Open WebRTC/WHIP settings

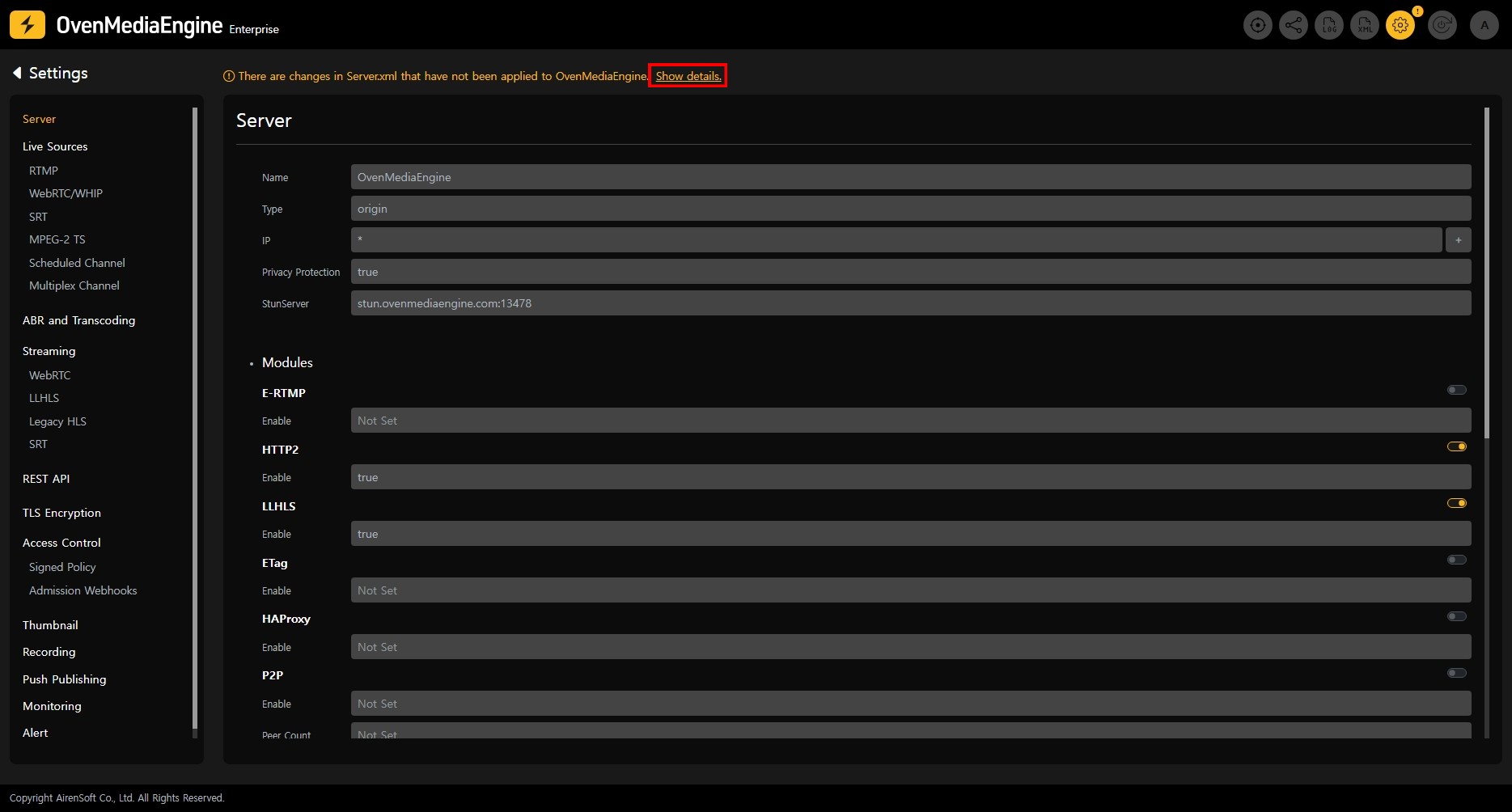[x=66, y=193]
